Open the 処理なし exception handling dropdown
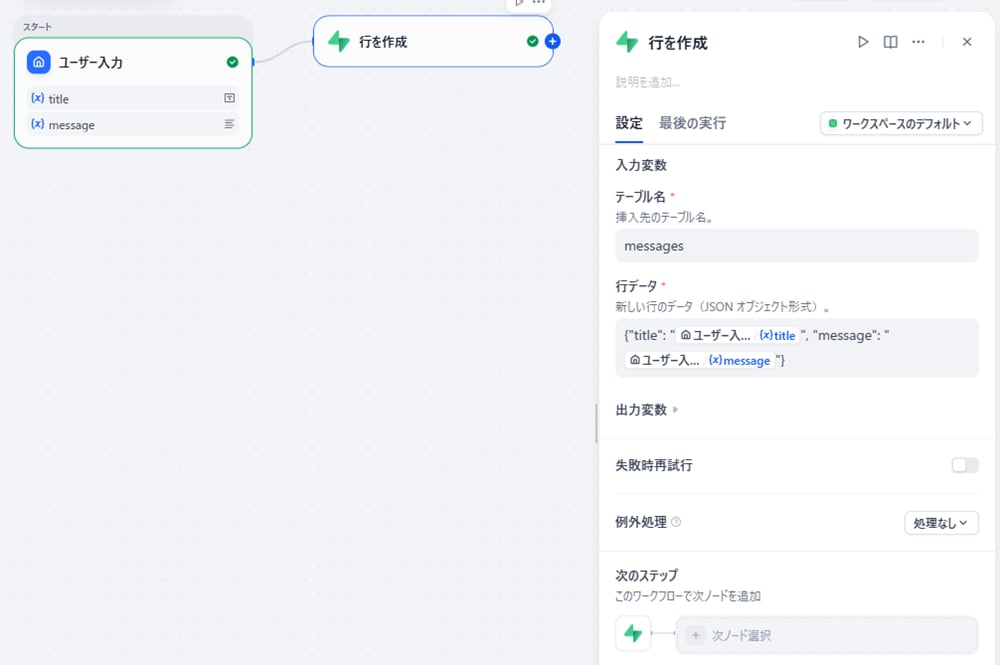The height and width of the screenshot is (665, 1000). click(940, 523)
